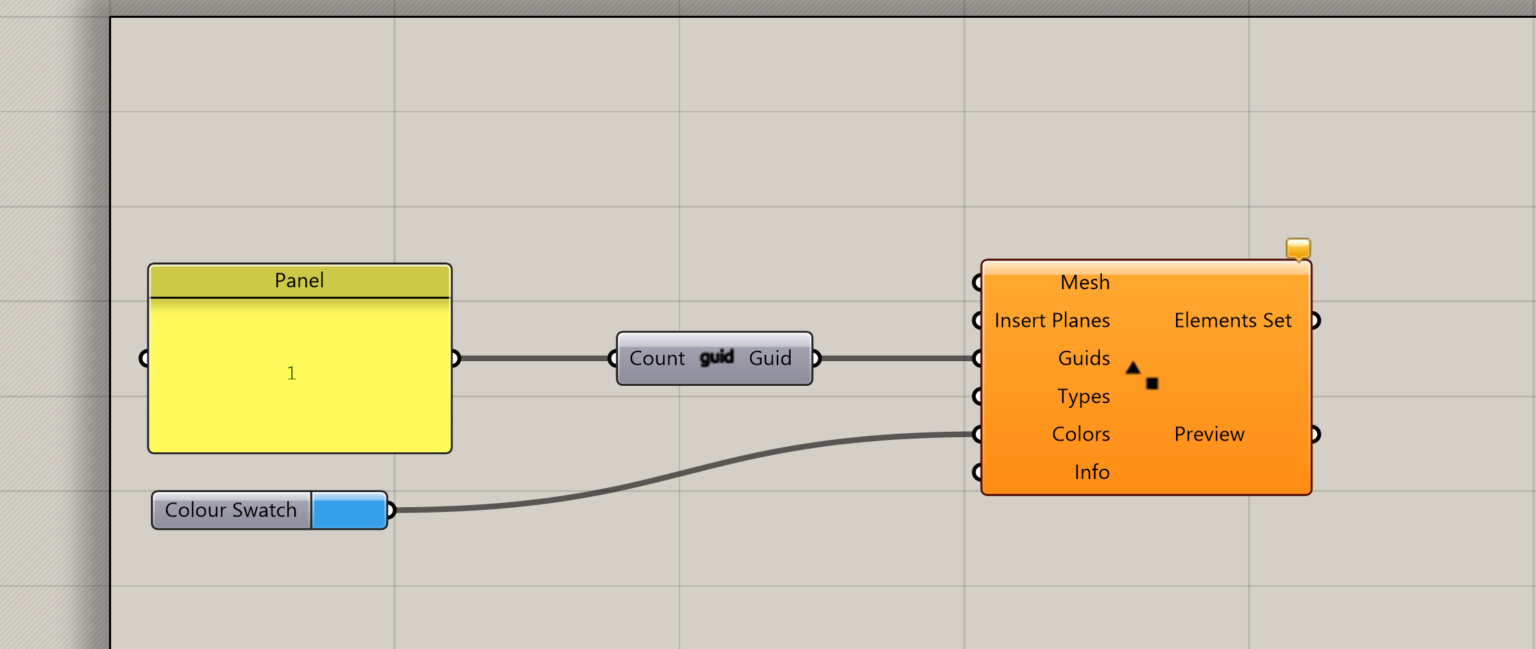Select the Mesh input port

coord(977,282)
